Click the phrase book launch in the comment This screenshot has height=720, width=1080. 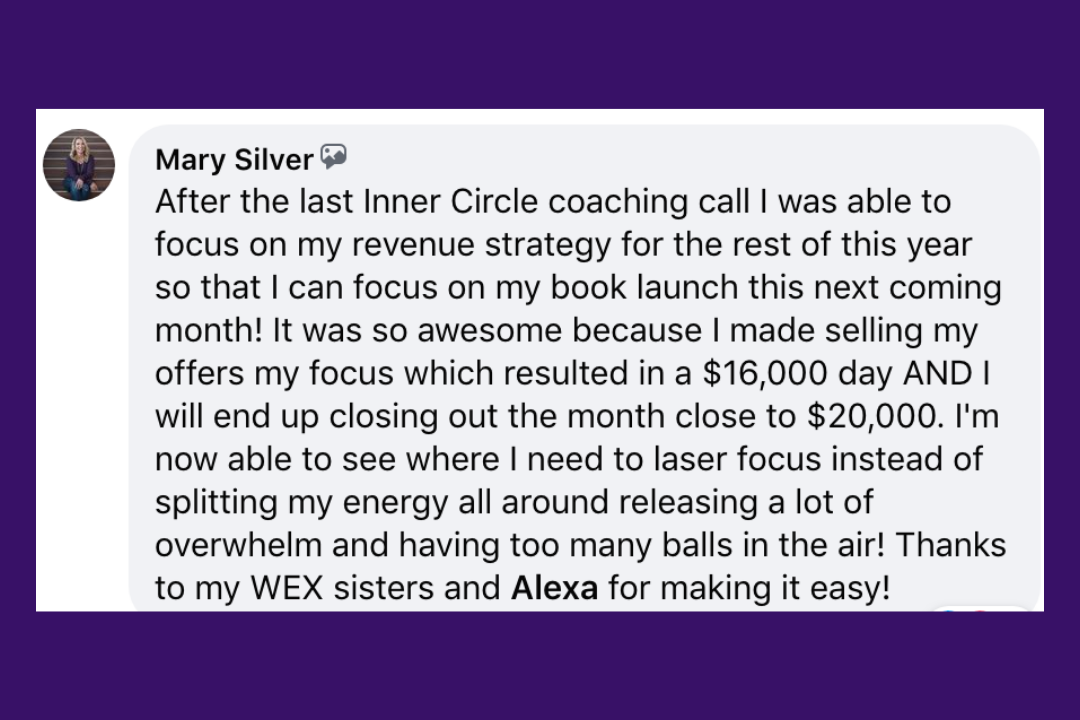tap(645, 287)
